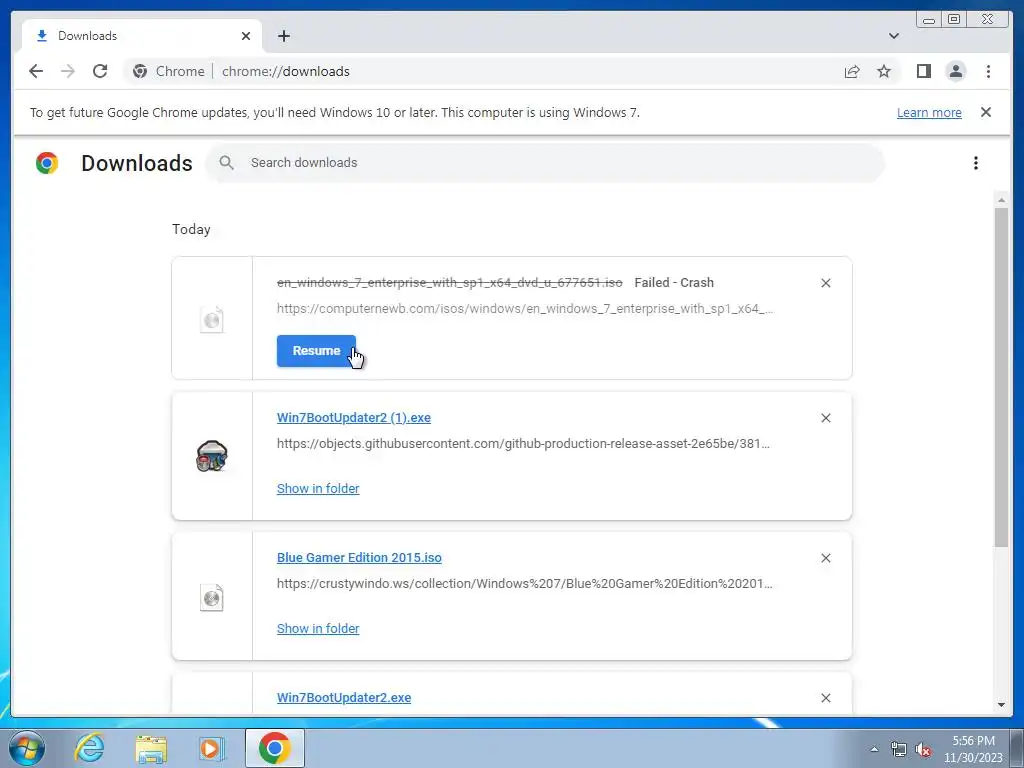Screen dimensions: 1024x768
Task: Dismiss the Windows 7 update notice
Action: pyautogui.click(x=985, y=112)
